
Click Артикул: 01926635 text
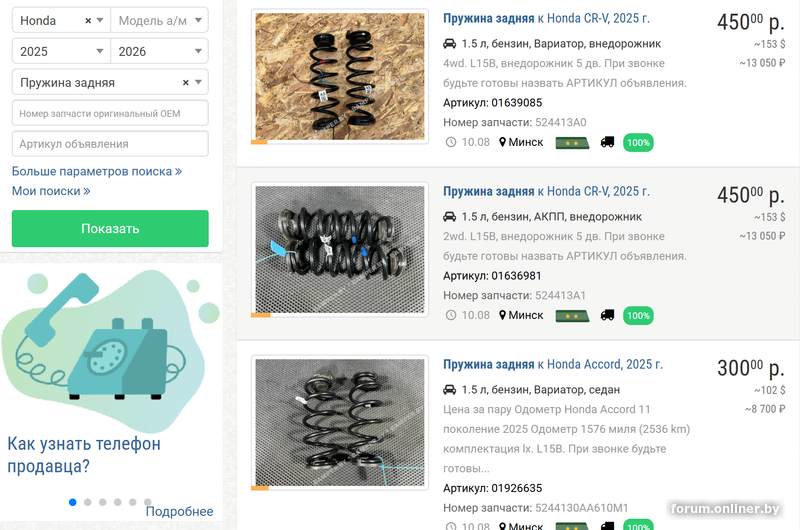click(492, 488)
